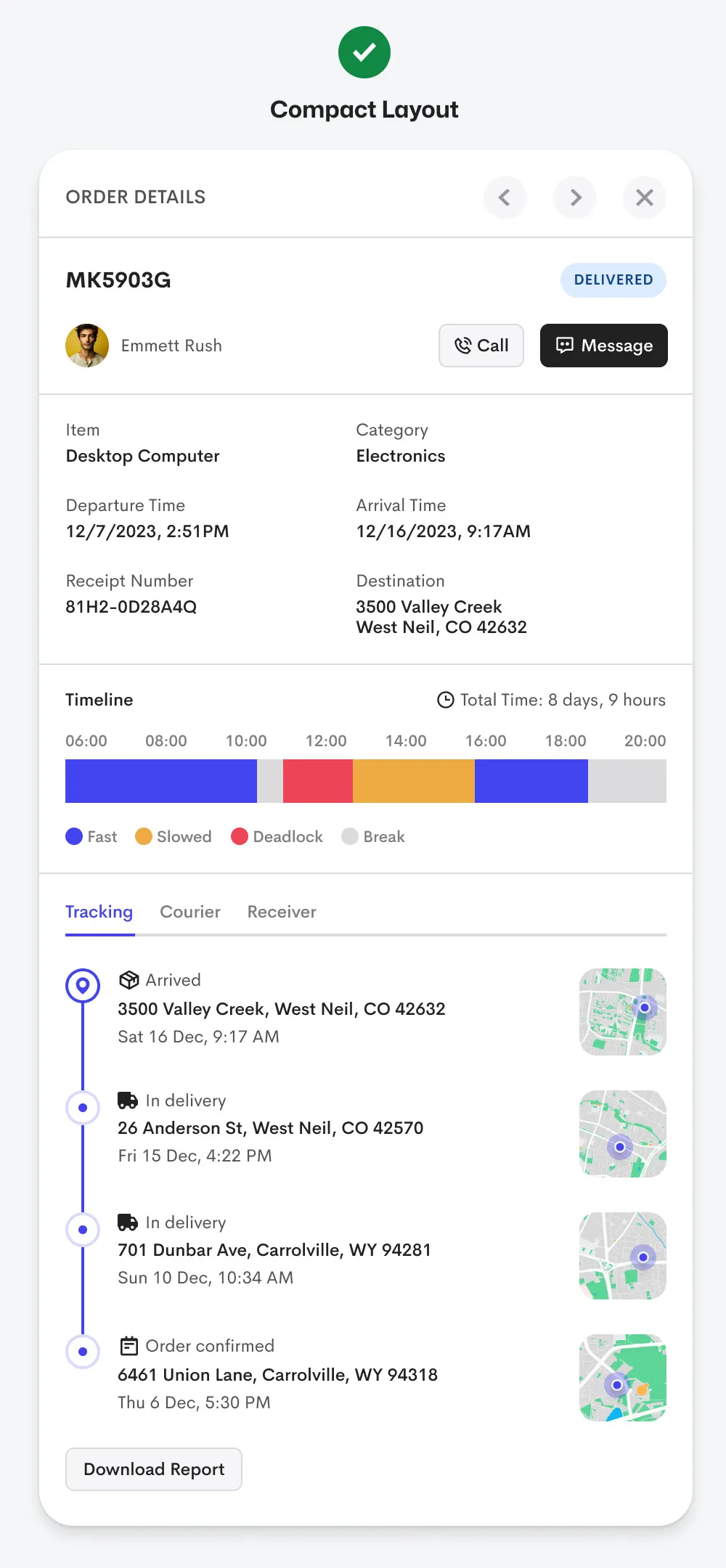Click the Message chat bubble icon
This screenshot has height=1568, width=726.
pyautogui.click(x=565, y=346)
